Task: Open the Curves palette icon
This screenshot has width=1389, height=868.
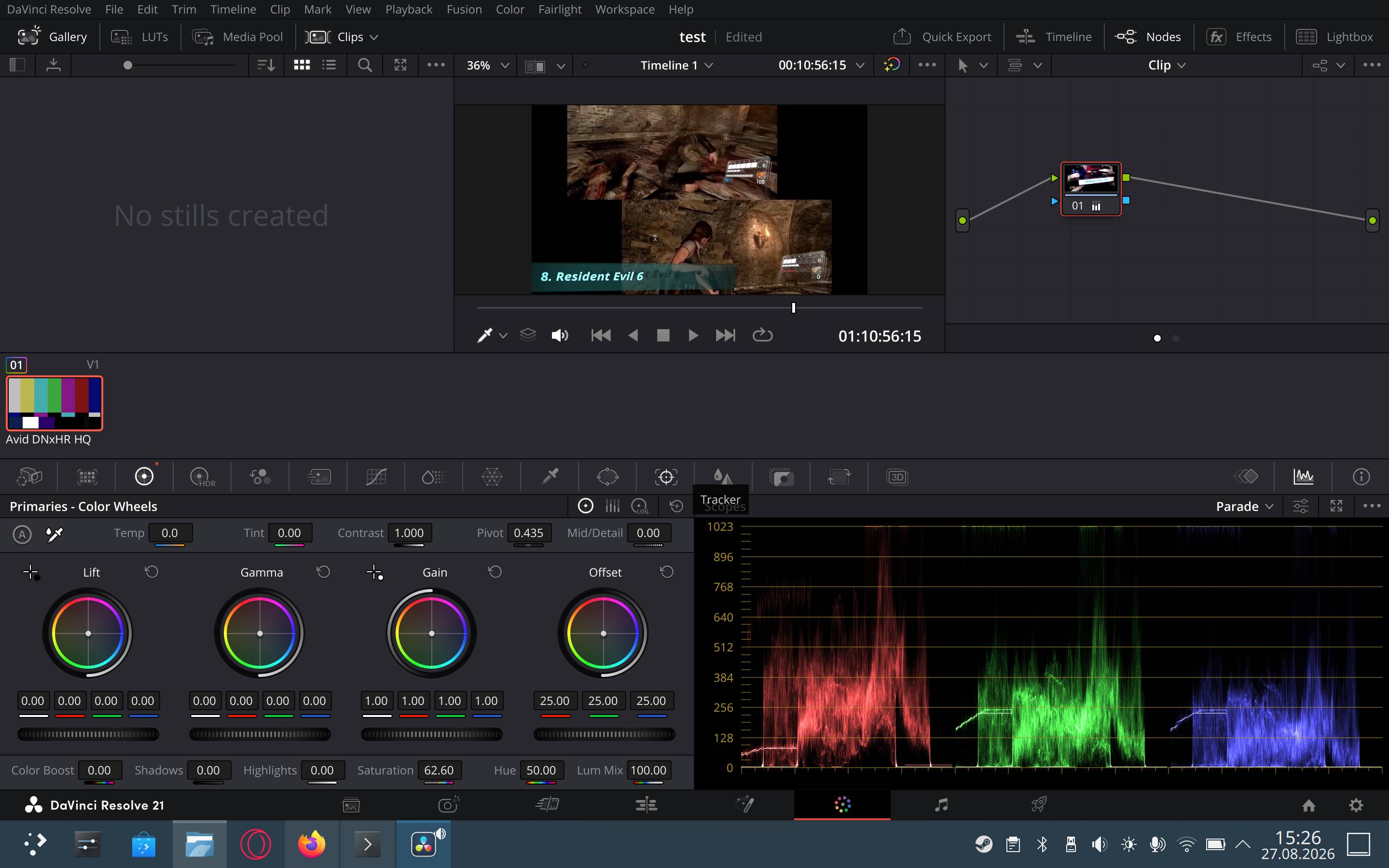Action: (x=376, y=477)
